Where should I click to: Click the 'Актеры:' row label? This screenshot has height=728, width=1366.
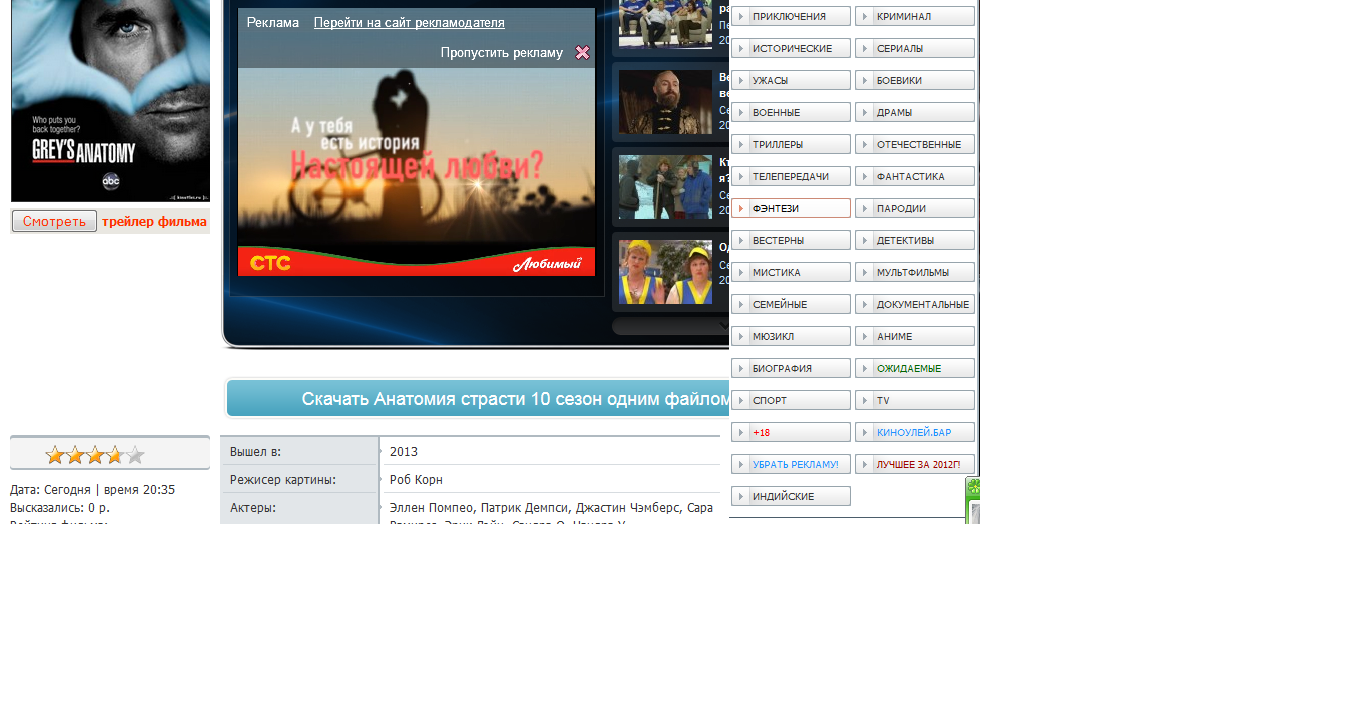point(253,508)
